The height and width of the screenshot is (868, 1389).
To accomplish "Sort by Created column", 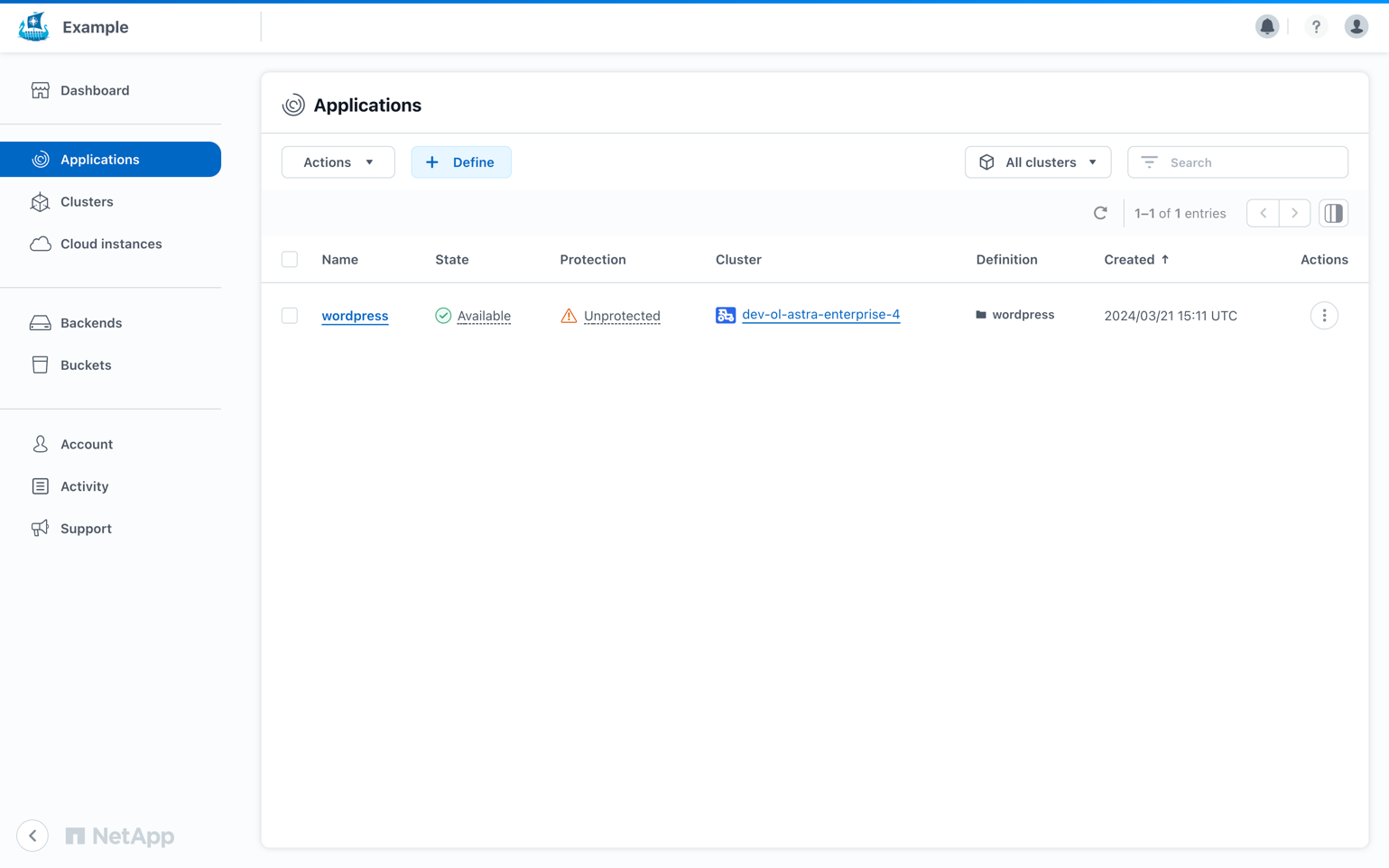I will tap(1136, 260).
